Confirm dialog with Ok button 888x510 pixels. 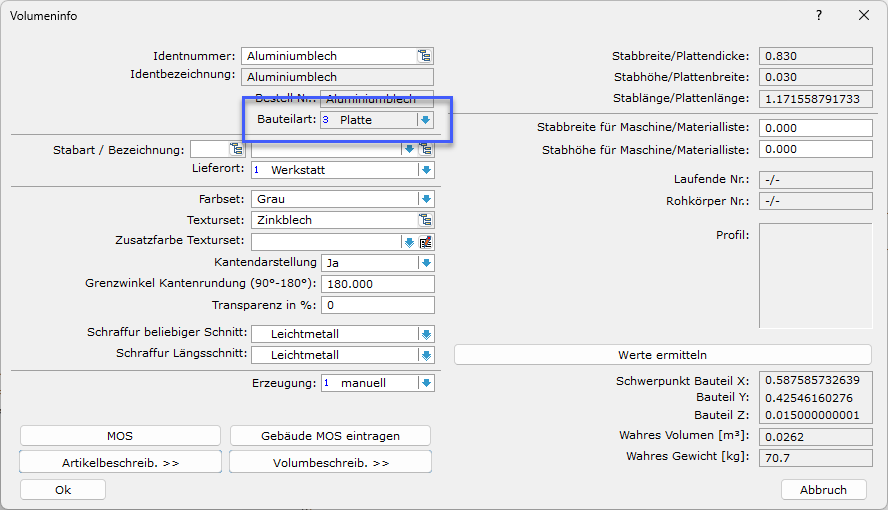pos(63,490)
